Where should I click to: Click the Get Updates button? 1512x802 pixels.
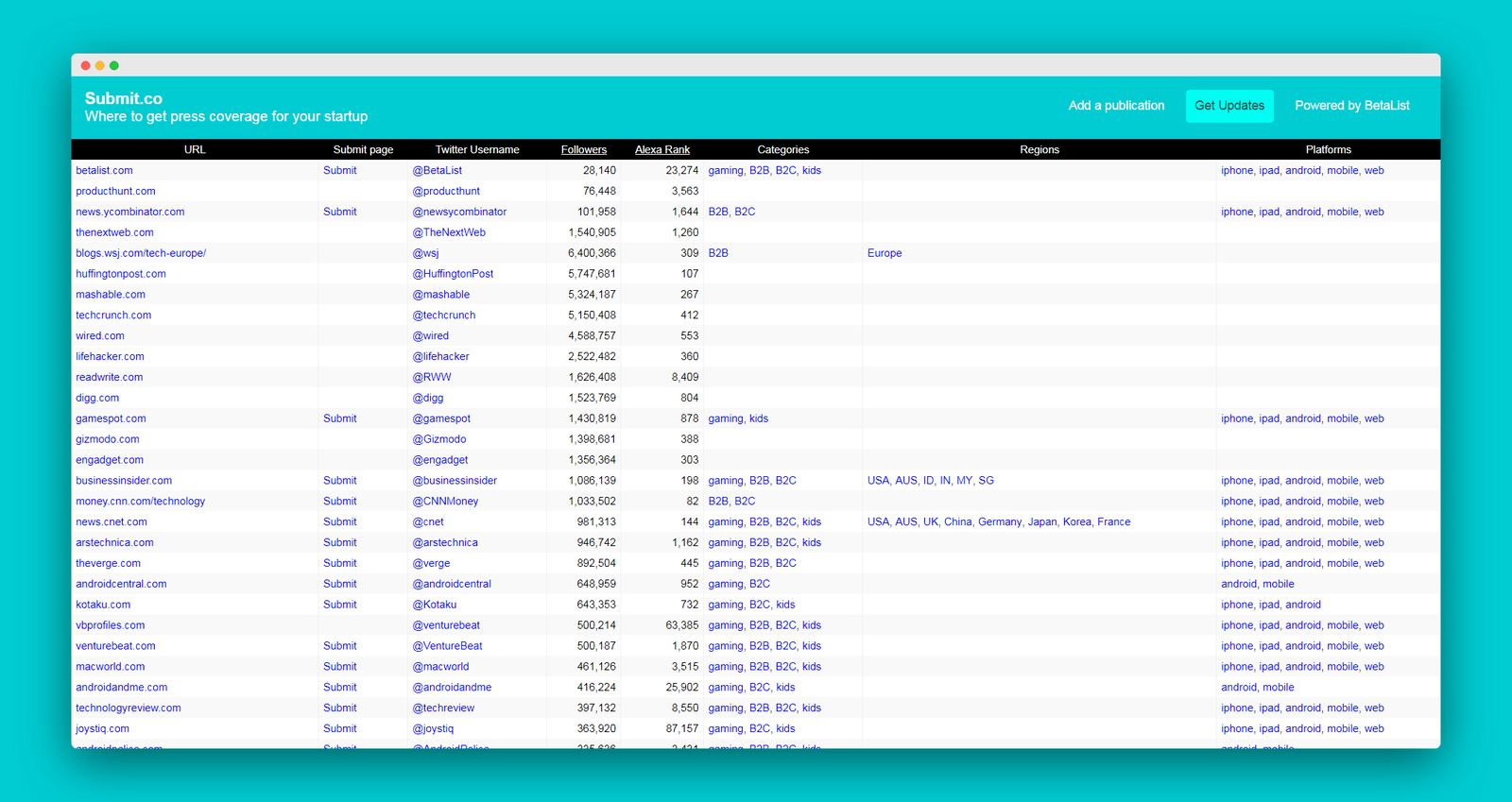click(1229, 106)
